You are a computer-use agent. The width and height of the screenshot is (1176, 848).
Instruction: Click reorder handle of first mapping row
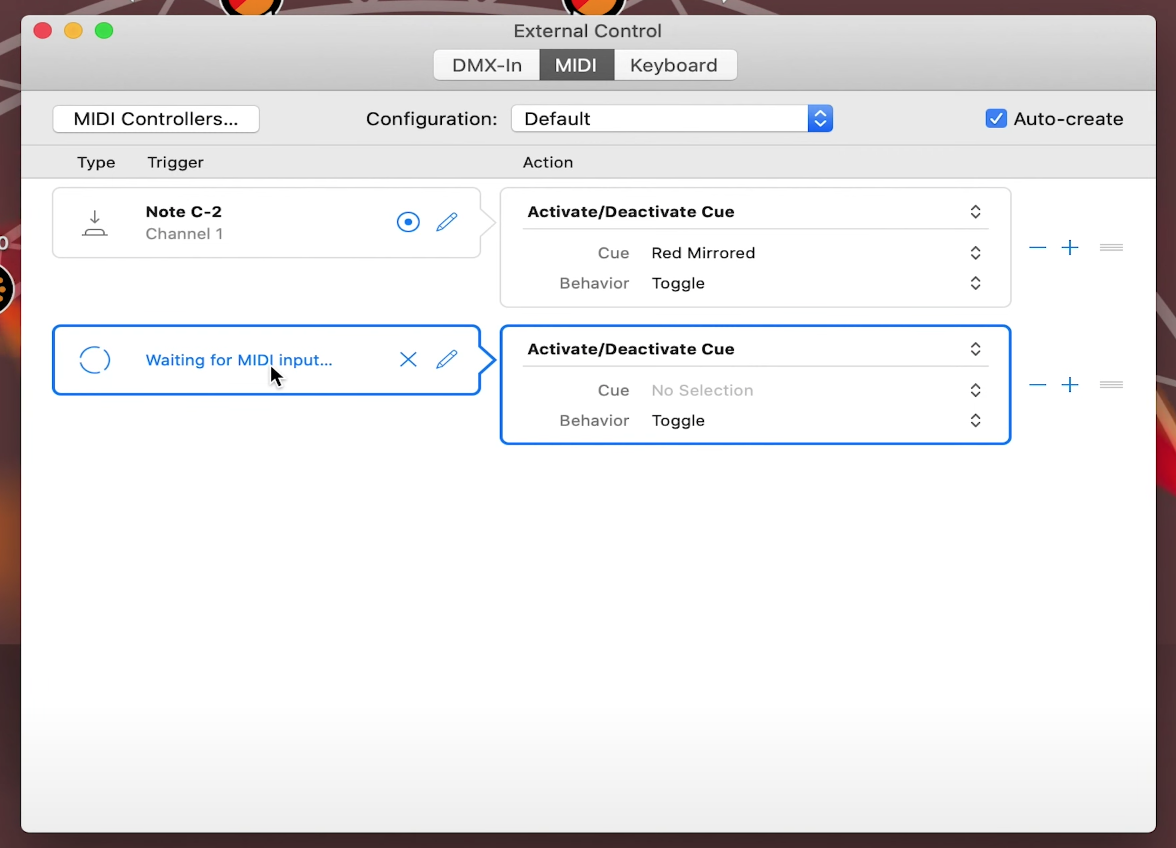click(x=1111, y=248)
